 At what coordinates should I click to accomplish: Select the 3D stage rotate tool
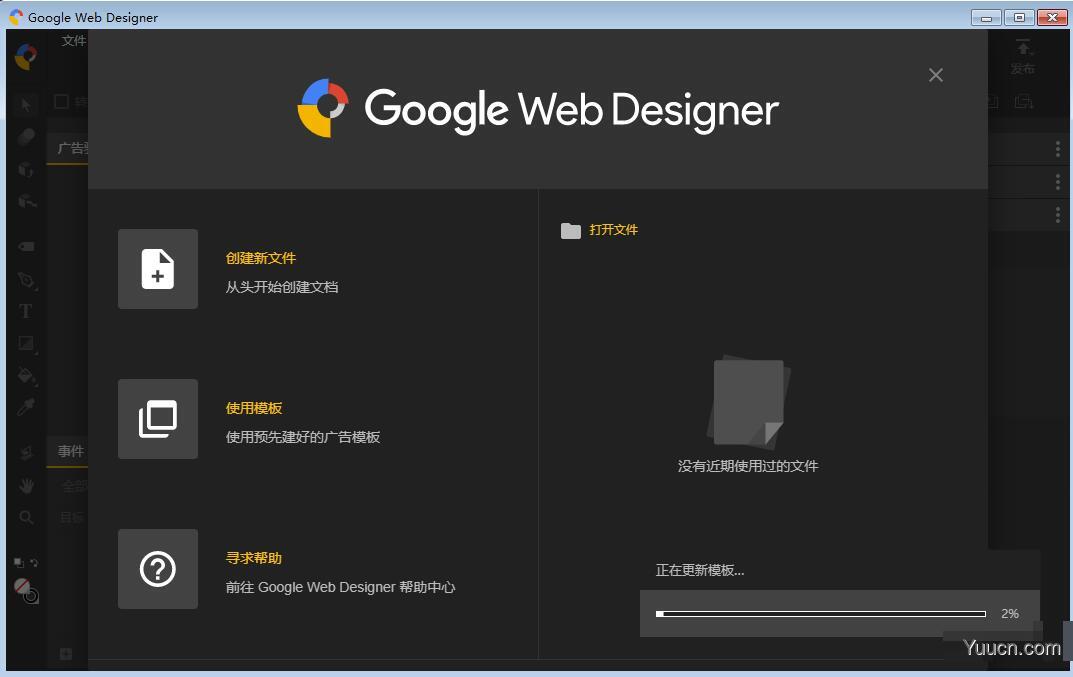click(x=26, y=136)
